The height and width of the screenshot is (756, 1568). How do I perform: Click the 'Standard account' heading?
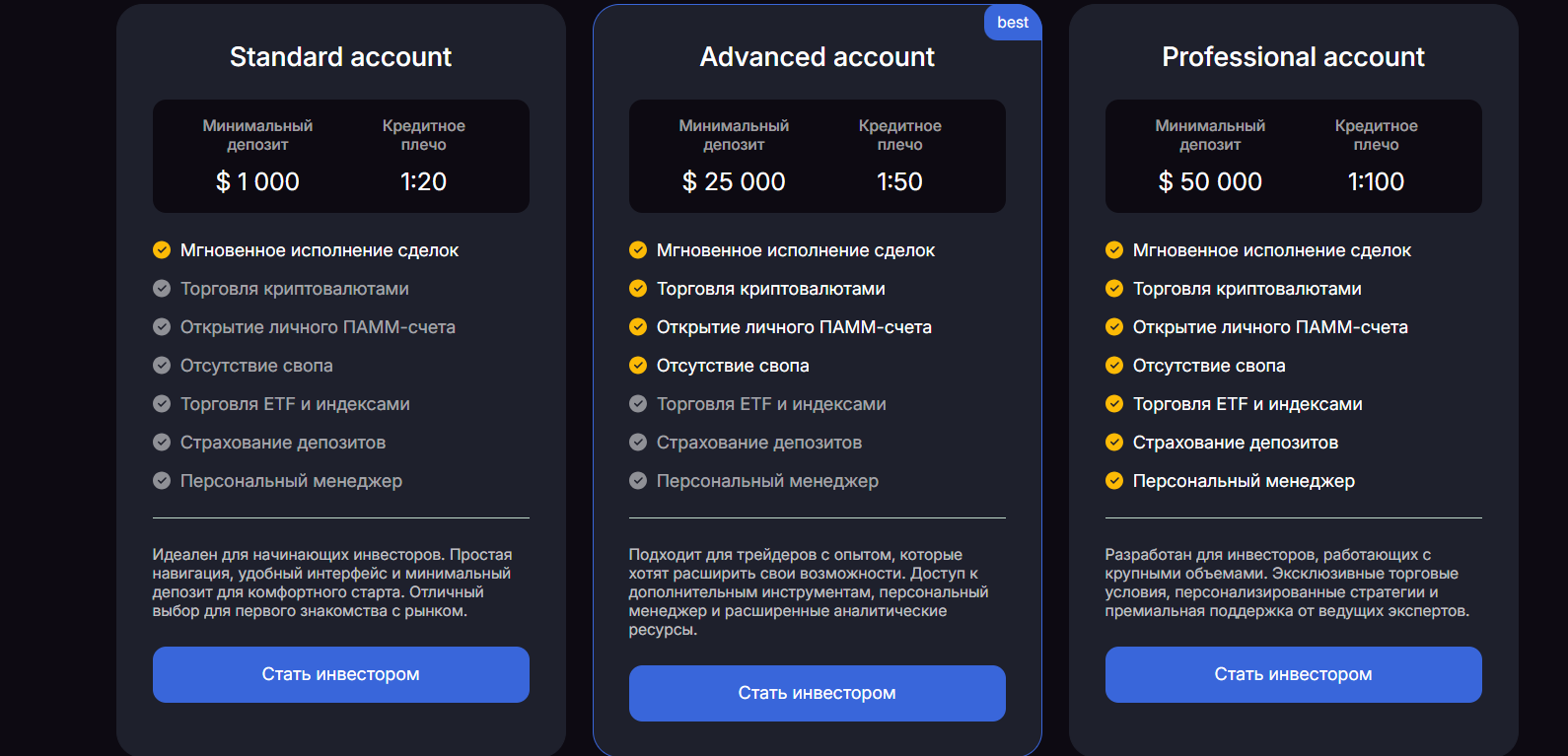click(x=340, y=57)
